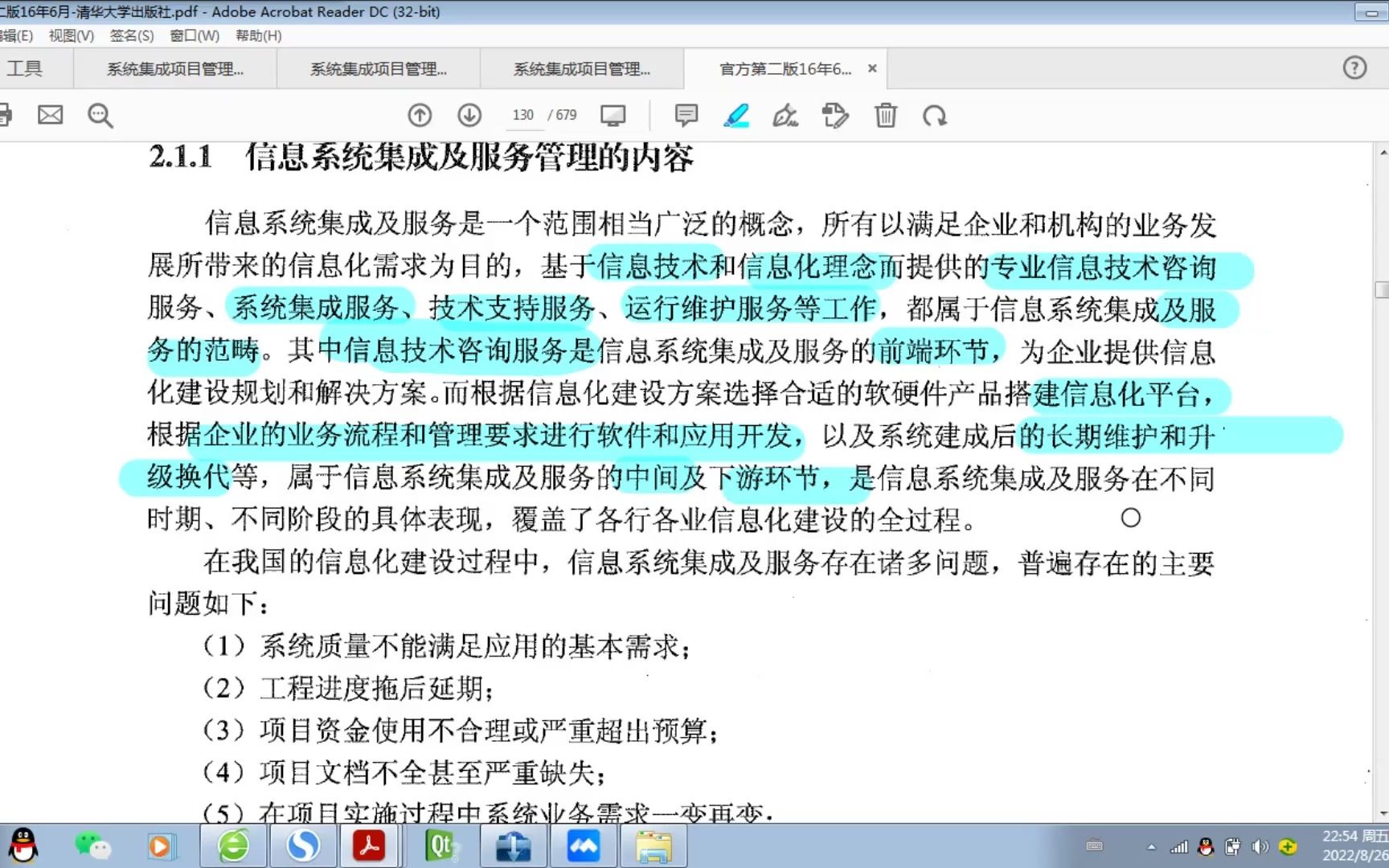This screenshot has height=868, width=1389.
Task: Add a sticky note comment
Action: coord(686,116)
